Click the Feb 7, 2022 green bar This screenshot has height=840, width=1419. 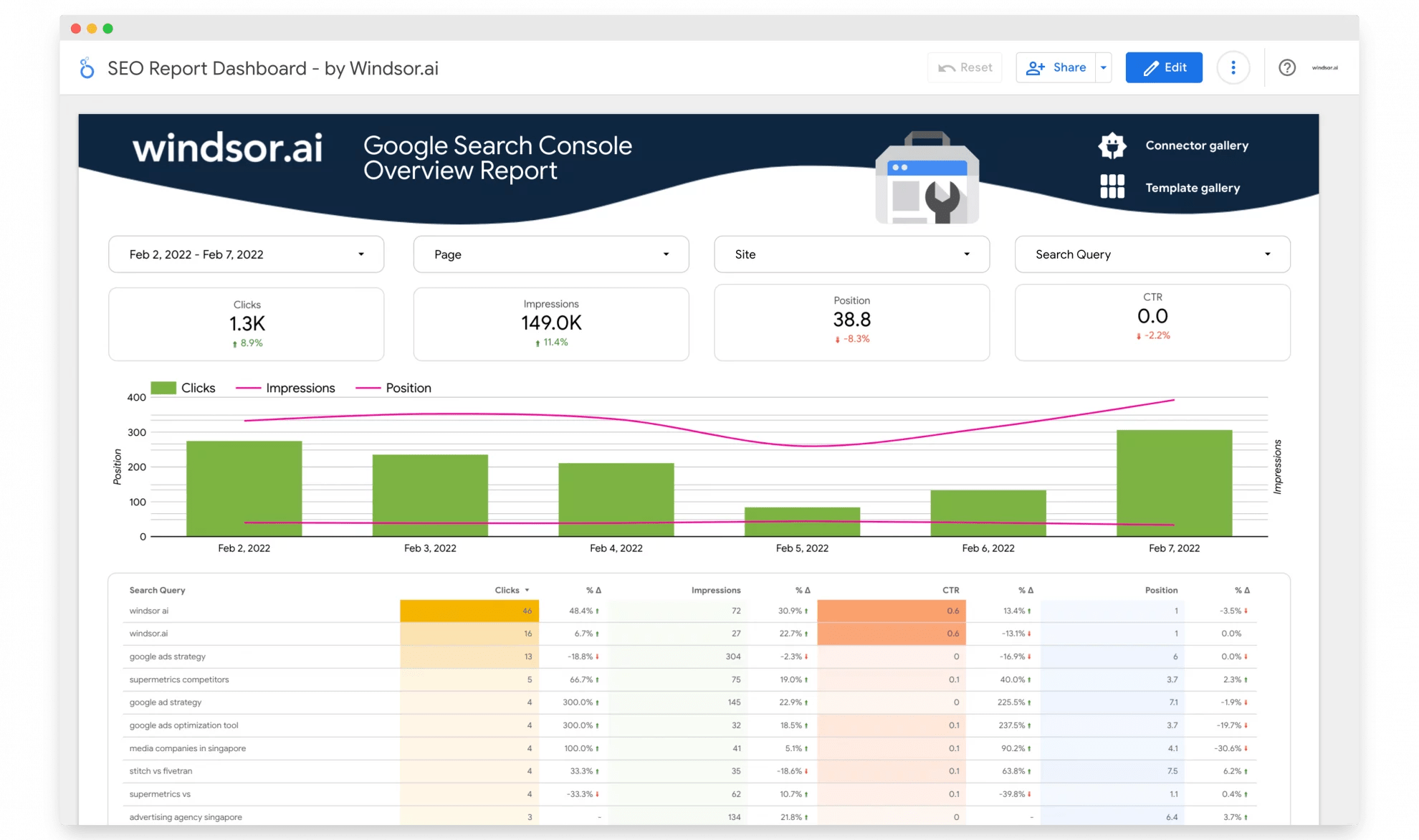1174,482
